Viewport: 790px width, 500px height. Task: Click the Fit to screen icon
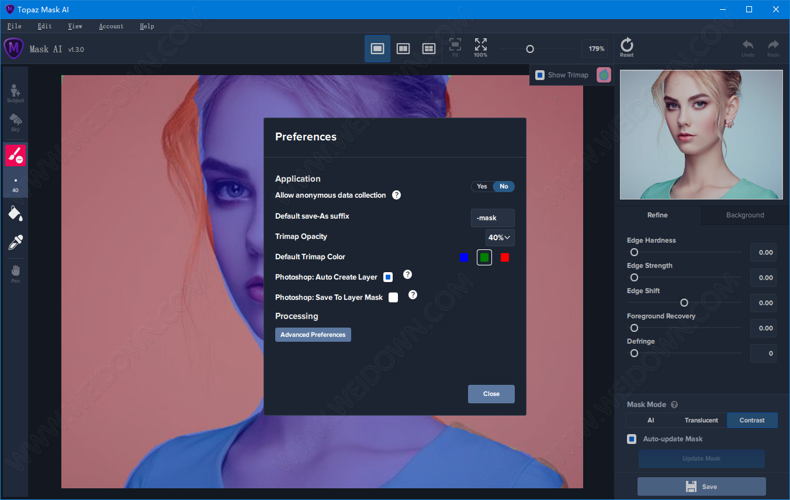pyautogui.click(x=455, y=47)
